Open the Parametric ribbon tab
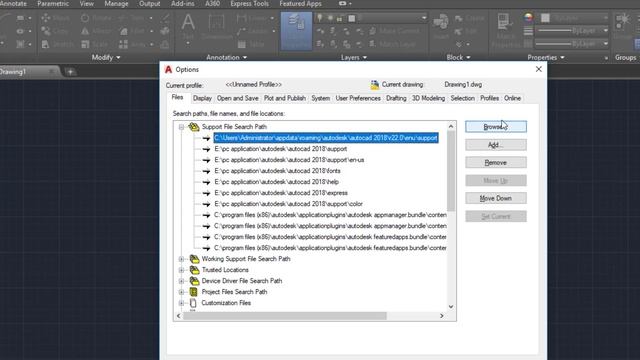 pos(53,4)
